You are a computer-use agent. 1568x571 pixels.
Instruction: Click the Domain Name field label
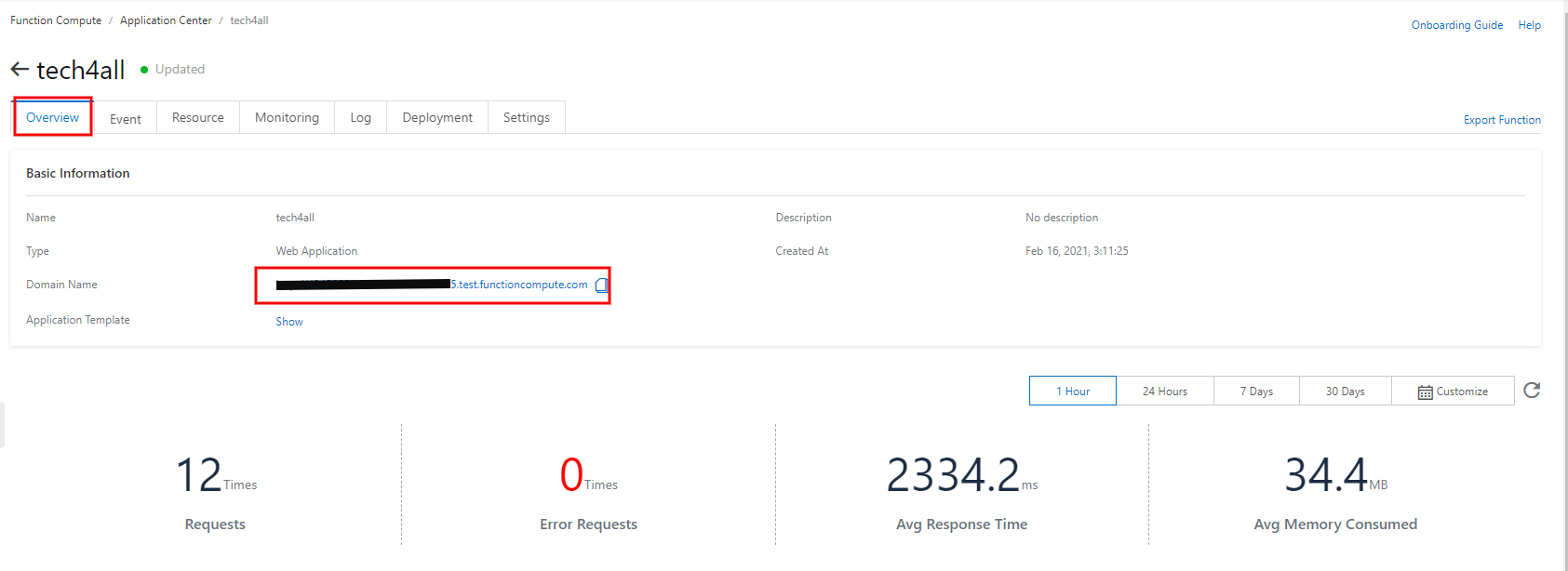coord(61,285)
